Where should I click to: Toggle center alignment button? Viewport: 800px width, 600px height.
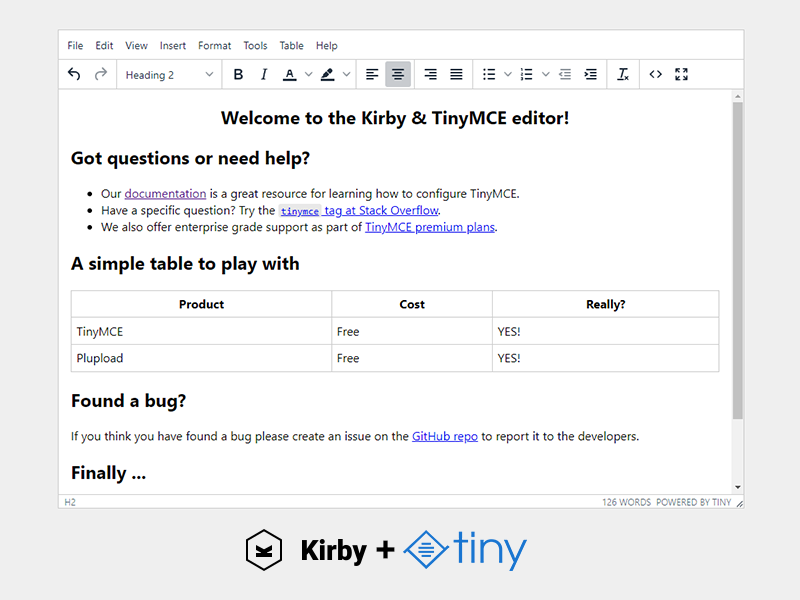click(398, 74)
